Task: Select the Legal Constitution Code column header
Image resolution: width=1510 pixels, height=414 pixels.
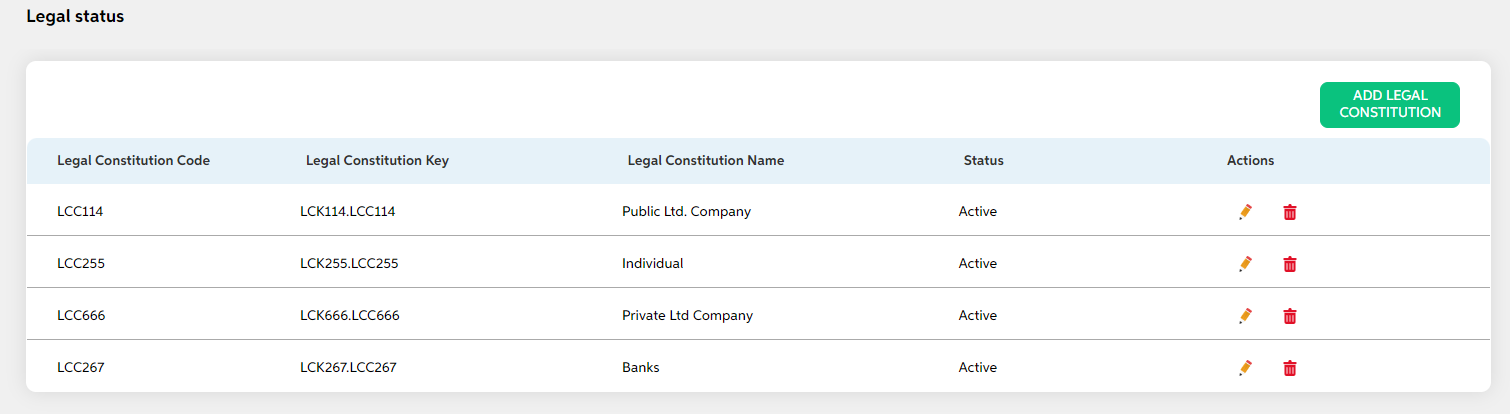Action: point(133,160)
